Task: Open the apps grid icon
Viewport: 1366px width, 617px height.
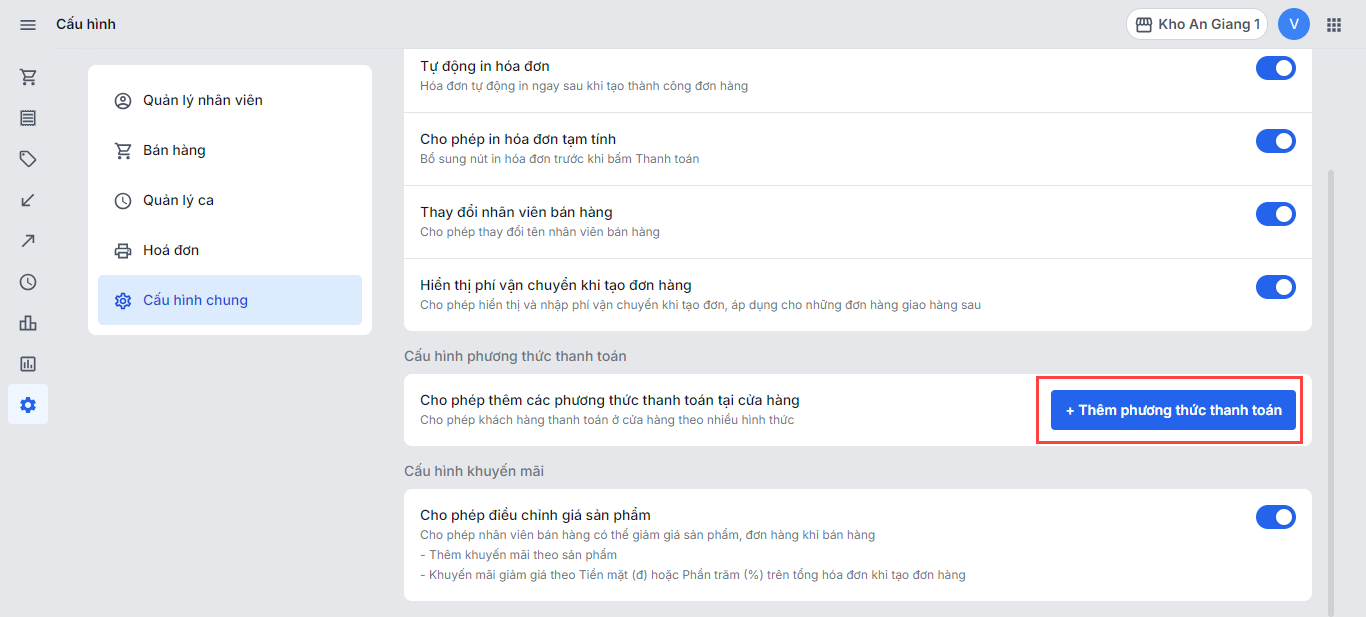Action: pos(1334,24)
